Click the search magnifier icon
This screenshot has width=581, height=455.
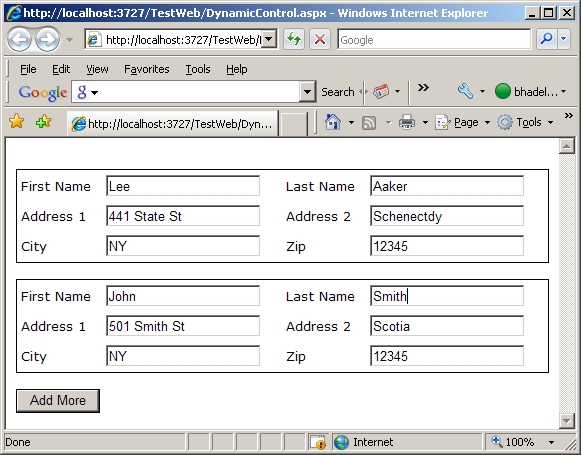pos(547,39)
